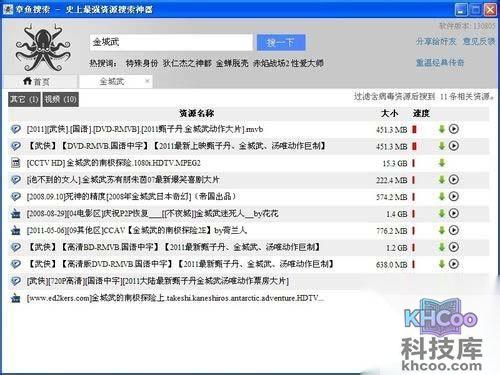
Task: Download the [2011-05-06] CCAV 776.2 MB resource
Action: (442, 230)
